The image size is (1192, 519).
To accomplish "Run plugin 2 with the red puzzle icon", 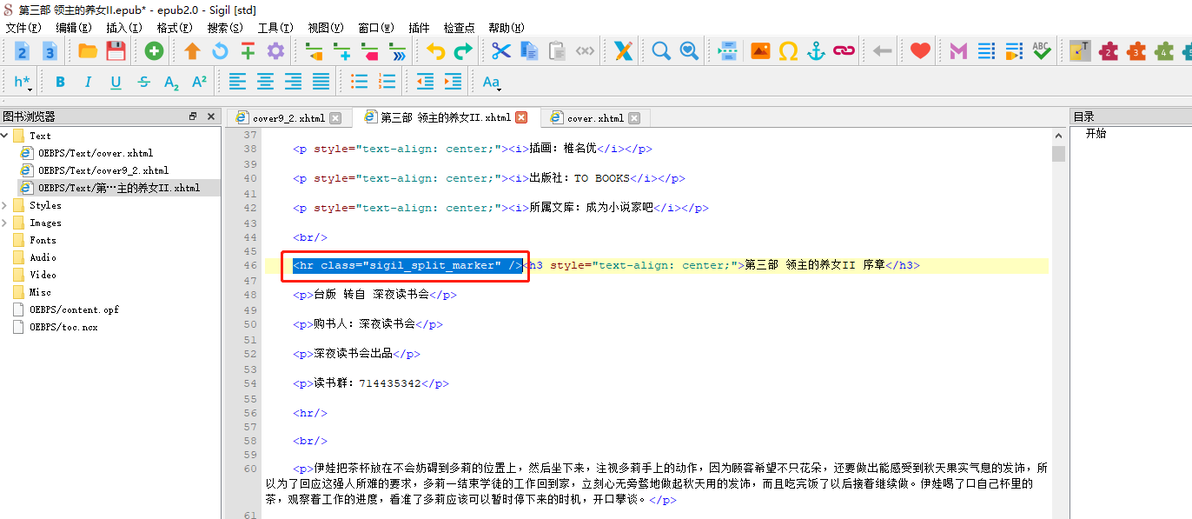I will [x=1108, y=51].
